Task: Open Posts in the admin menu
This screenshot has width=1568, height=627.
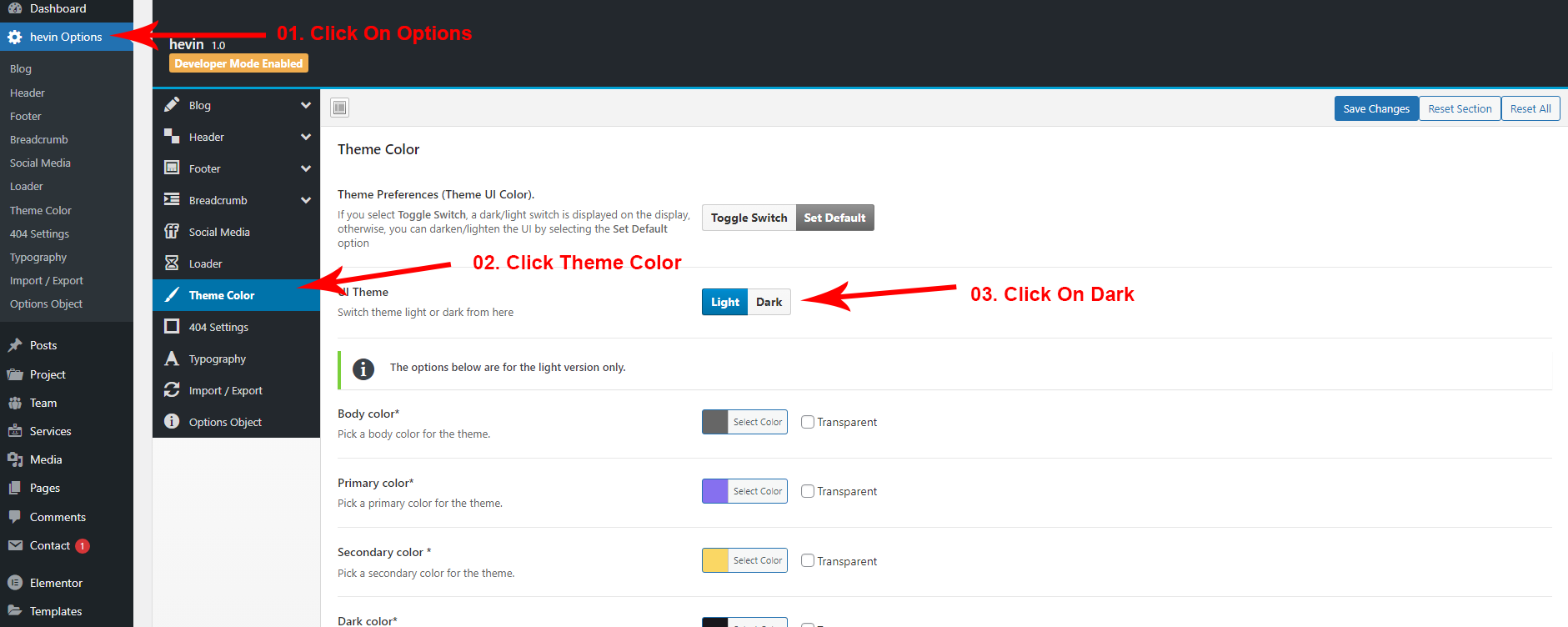Action: 43,345
